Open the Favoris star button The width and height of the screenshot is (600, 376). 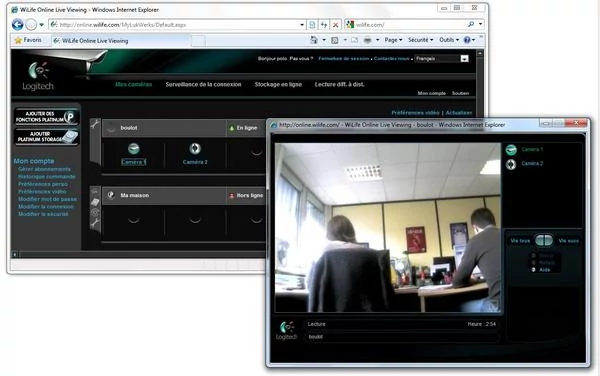pos(28,40)
